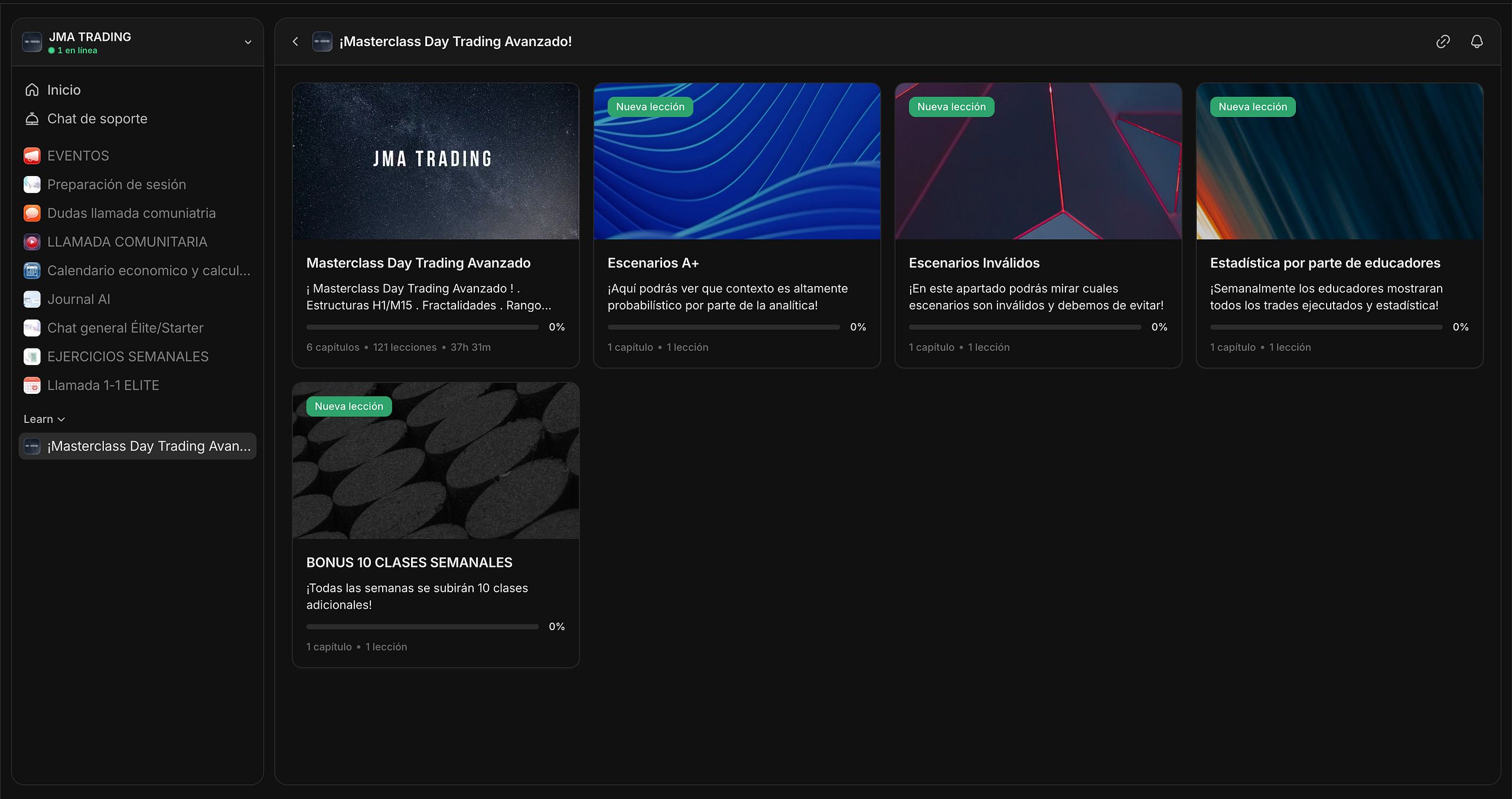Image resolution: width=1512 pixels, height=799 pixels.
Task: Click the JMA TRADING logo in sidebar header
Action: pyautogui.click(x=32, y=42)
